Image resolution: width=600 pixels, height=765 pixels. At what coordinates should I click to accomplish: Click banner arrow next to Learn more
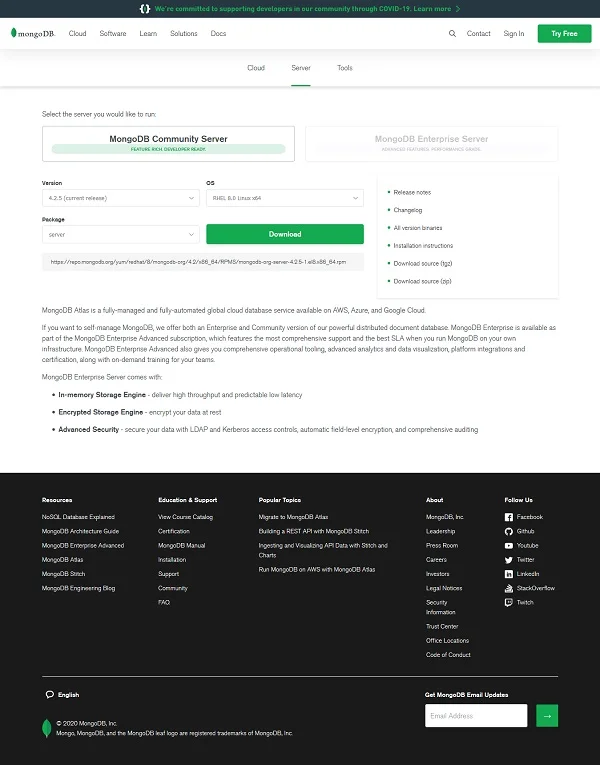[458, 9]
